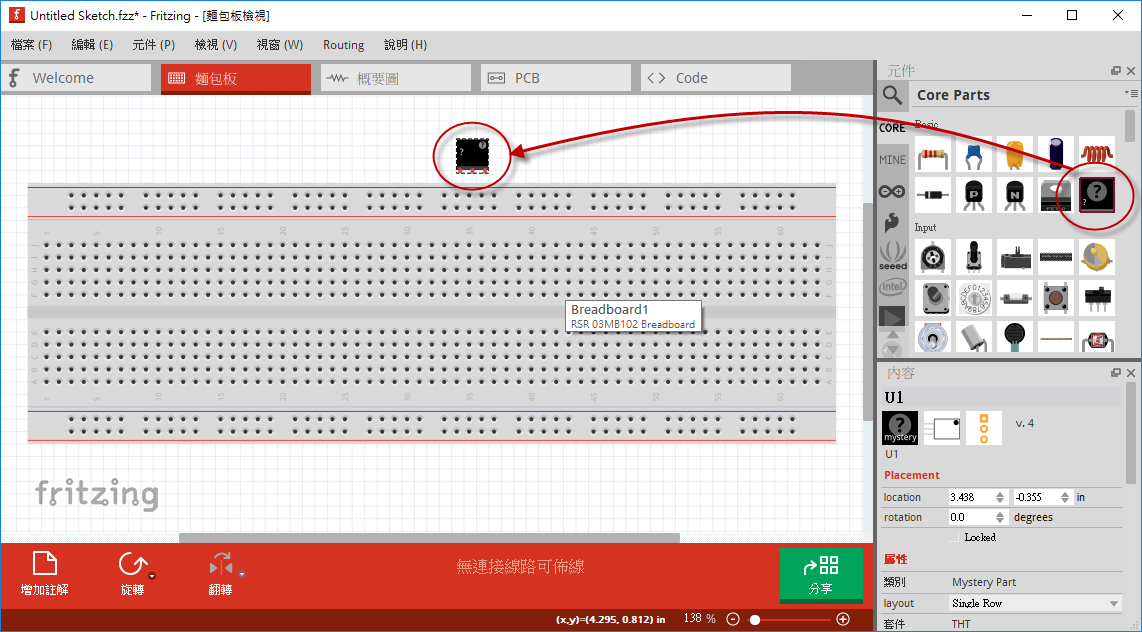Open the layout Single Row dropdown

[x=1034, y=602]
